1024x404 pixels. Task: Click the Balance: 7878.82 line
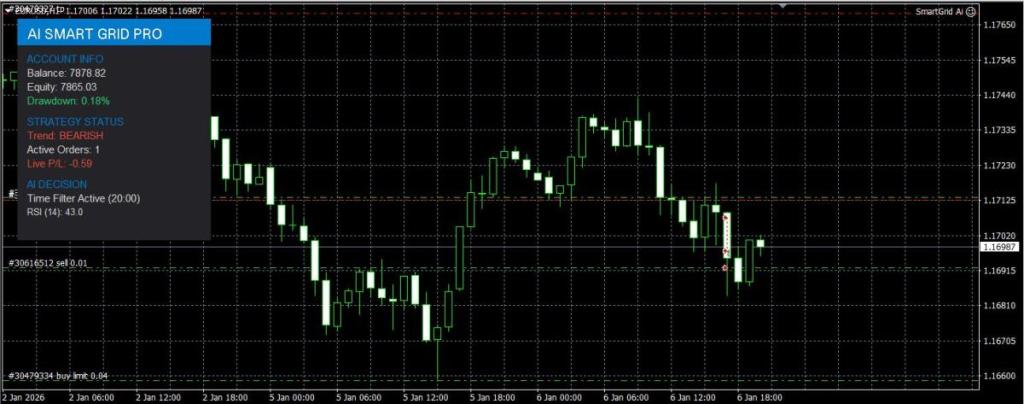66,73
